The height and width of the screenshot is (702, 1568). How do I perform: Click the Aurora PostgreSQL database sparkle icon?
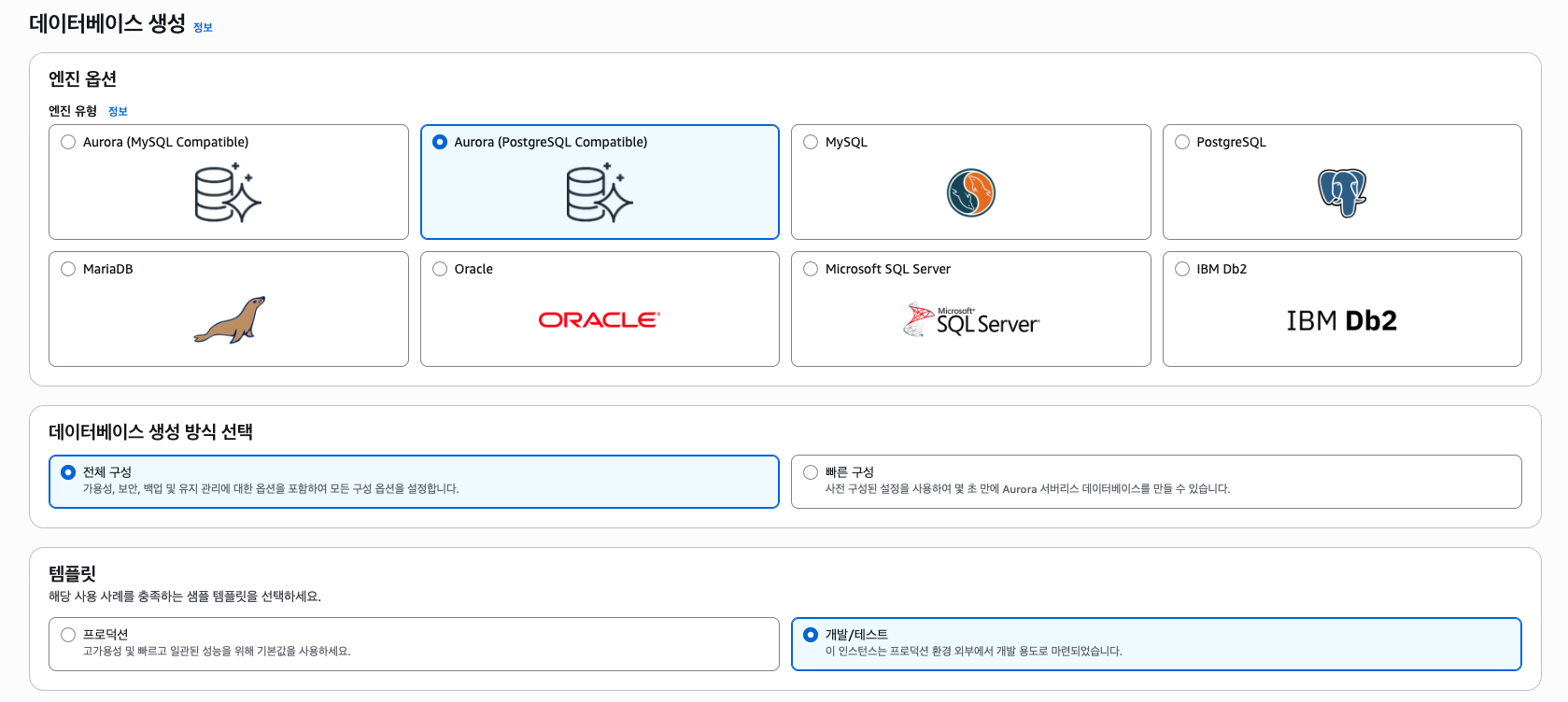[x=600, y=193]
